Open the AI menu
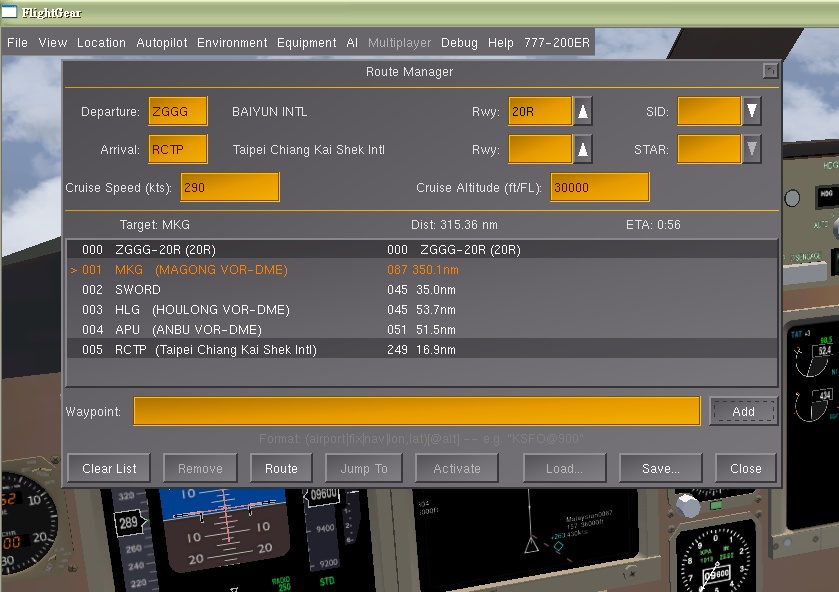The height and width of the screenshot is (592, 839). pos(352,43)
